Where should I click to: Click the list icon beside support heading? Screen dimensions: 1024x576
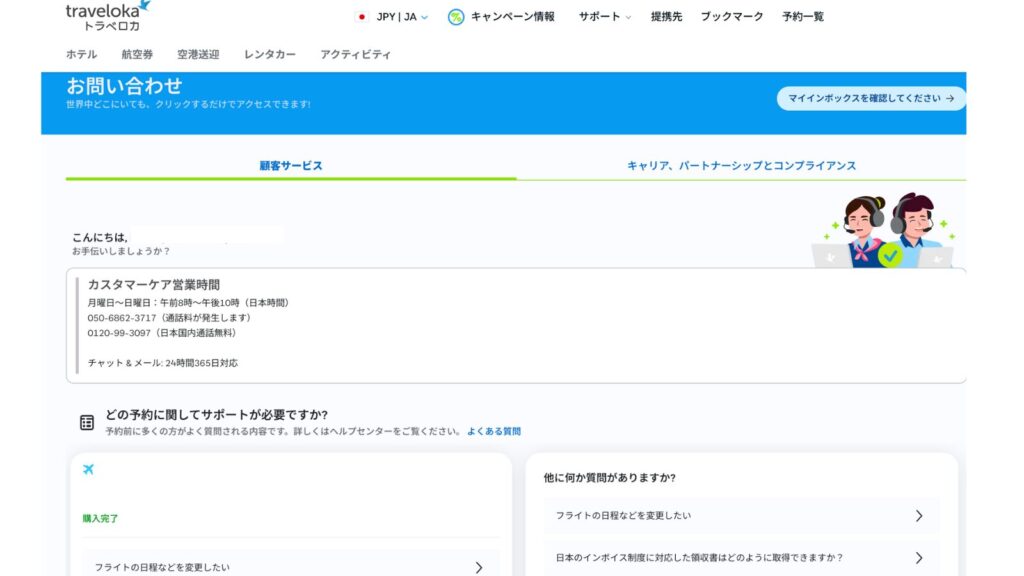pyautogui.click(x=87, y=422)
